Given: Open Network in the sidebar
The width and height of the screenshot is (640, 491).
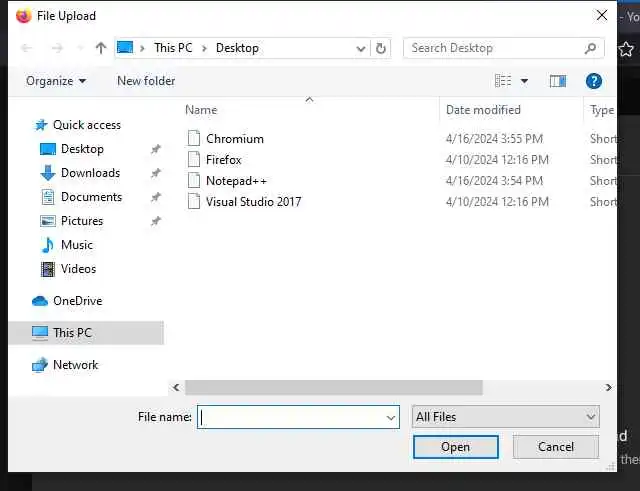Looking at the screenshot, I should pyautogui.click(x=76, y=365).
